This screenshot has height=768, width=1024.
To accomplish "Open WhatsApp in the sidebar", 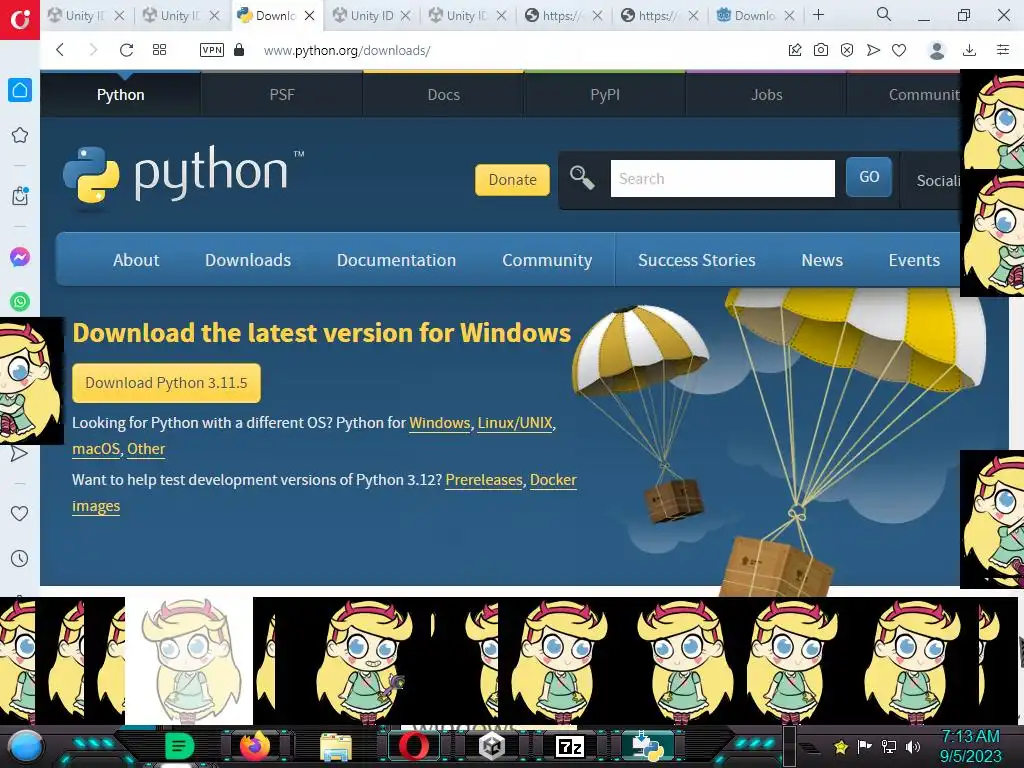I will pyautogui.click(x=20, y=302).
